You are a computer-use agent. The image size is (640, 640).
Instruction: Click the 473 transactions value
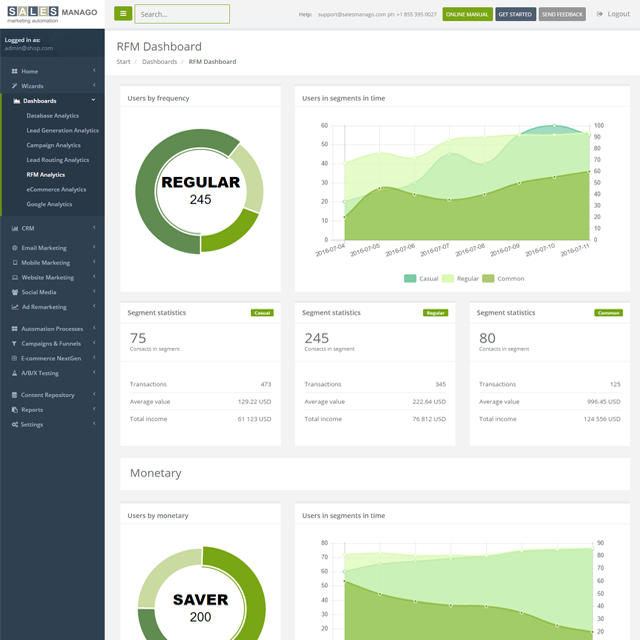[266, 384]
